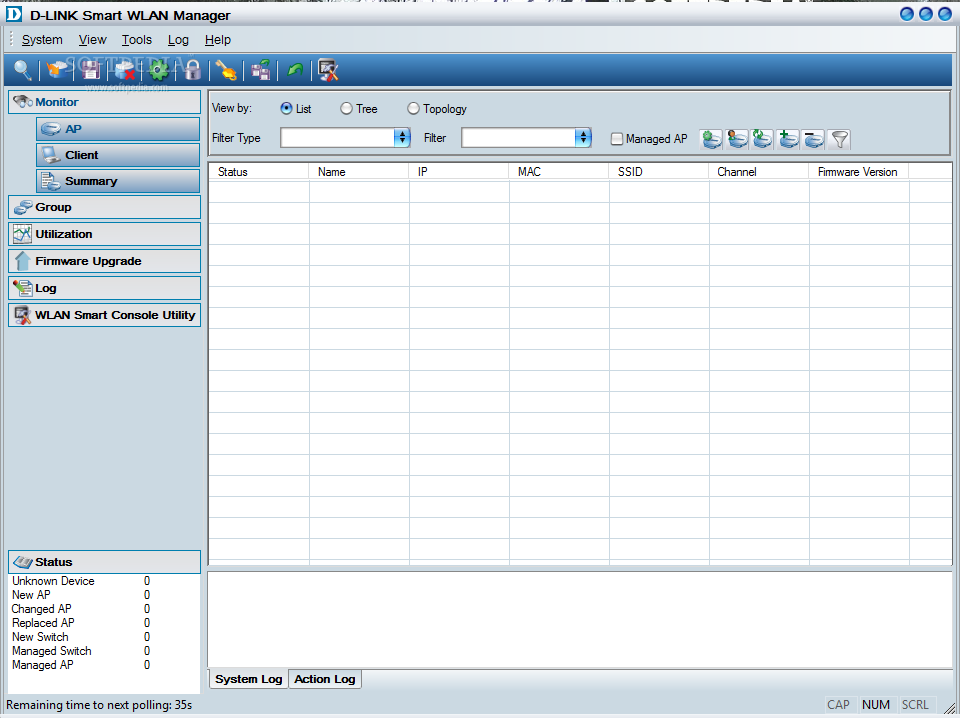Click the SCRL indicator in status bar
This screenshot has width=960, height=718.
click(915, 705)
